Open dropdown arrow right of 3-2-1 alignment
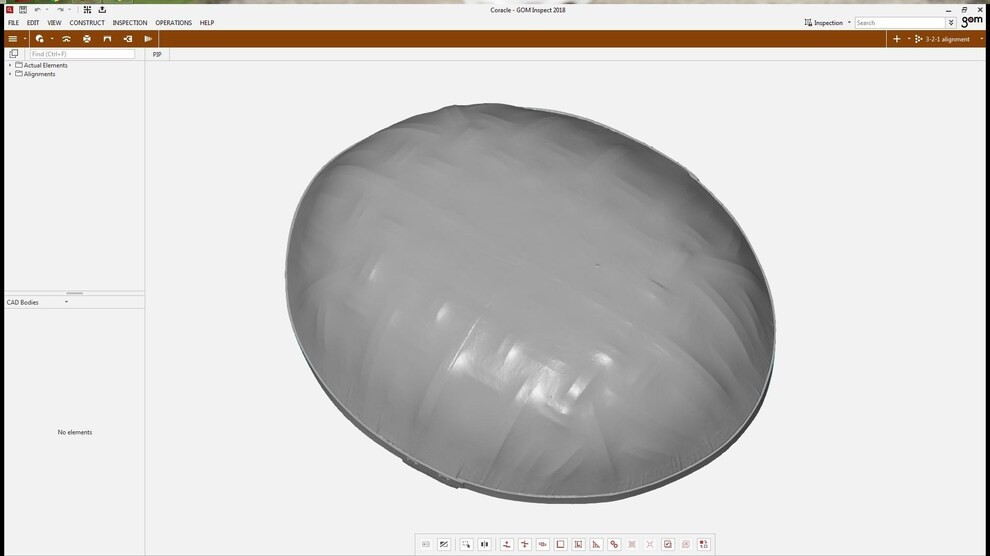 [x=981, y=39]
